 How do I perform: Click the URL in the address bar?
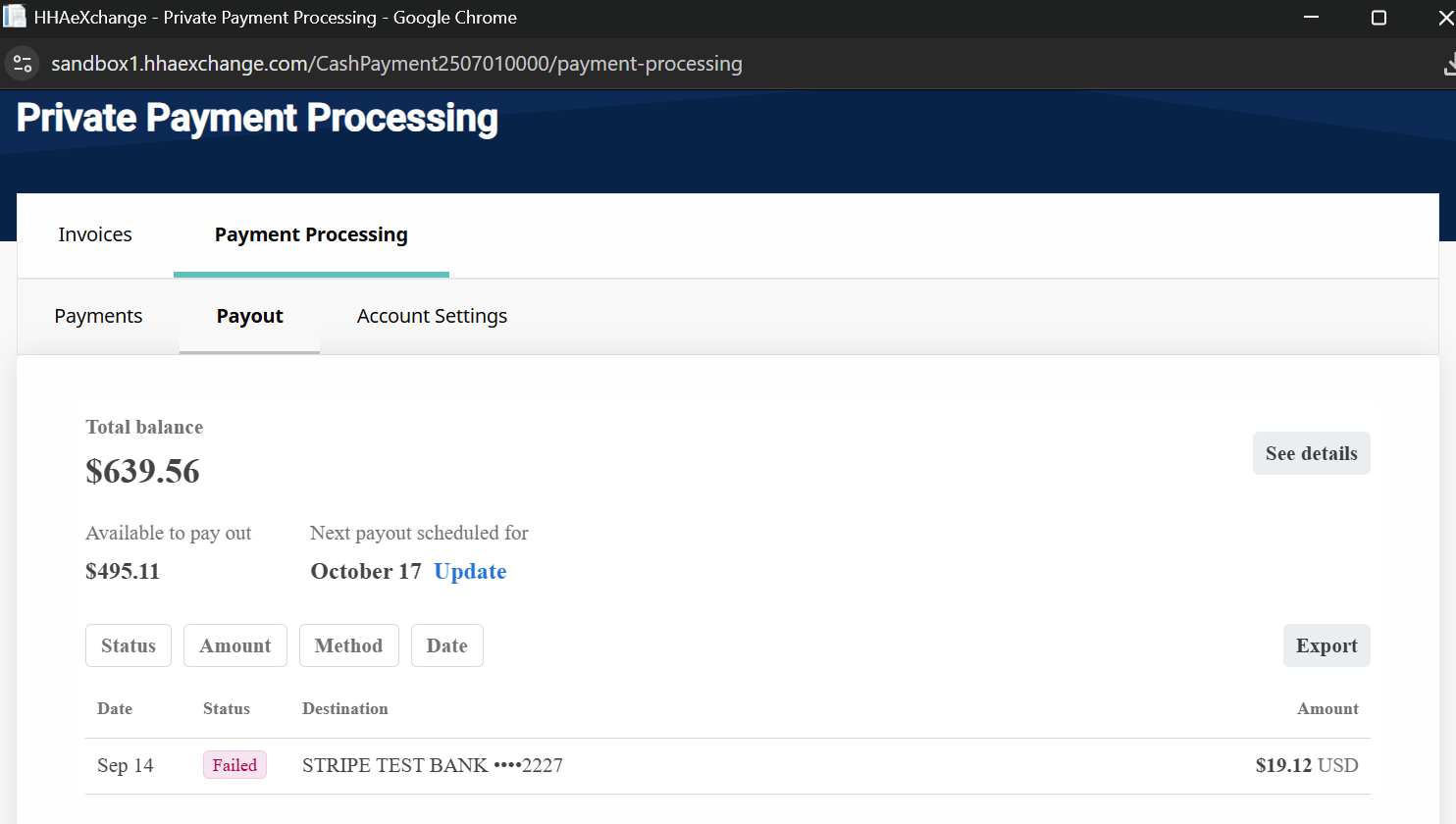396,64
